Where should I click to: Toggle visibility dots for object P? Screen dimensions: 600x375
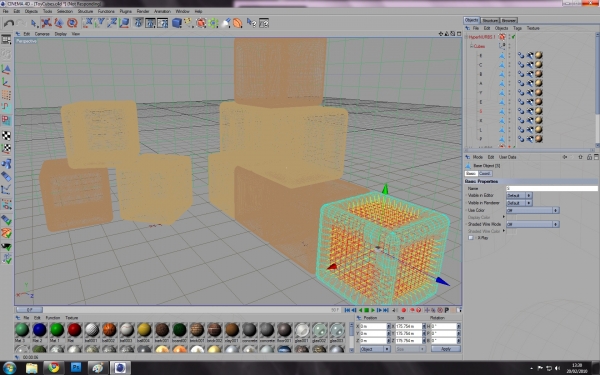pos(509,139)
